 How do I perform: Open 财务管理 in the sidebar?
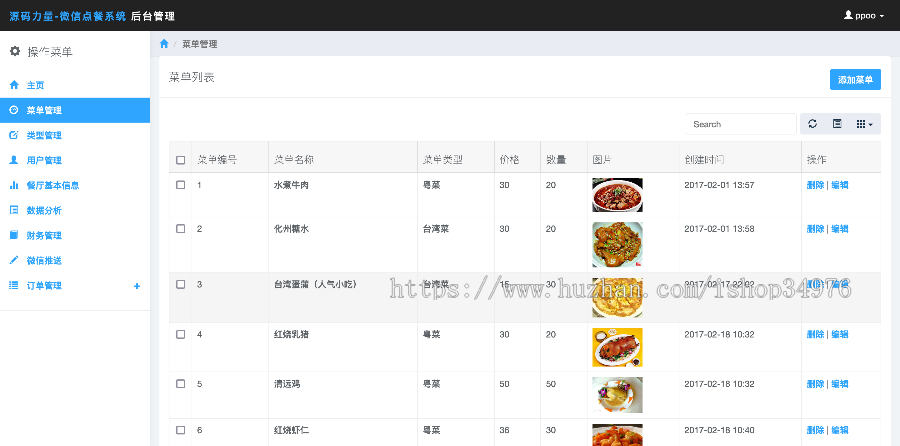[x=75, y=235]
